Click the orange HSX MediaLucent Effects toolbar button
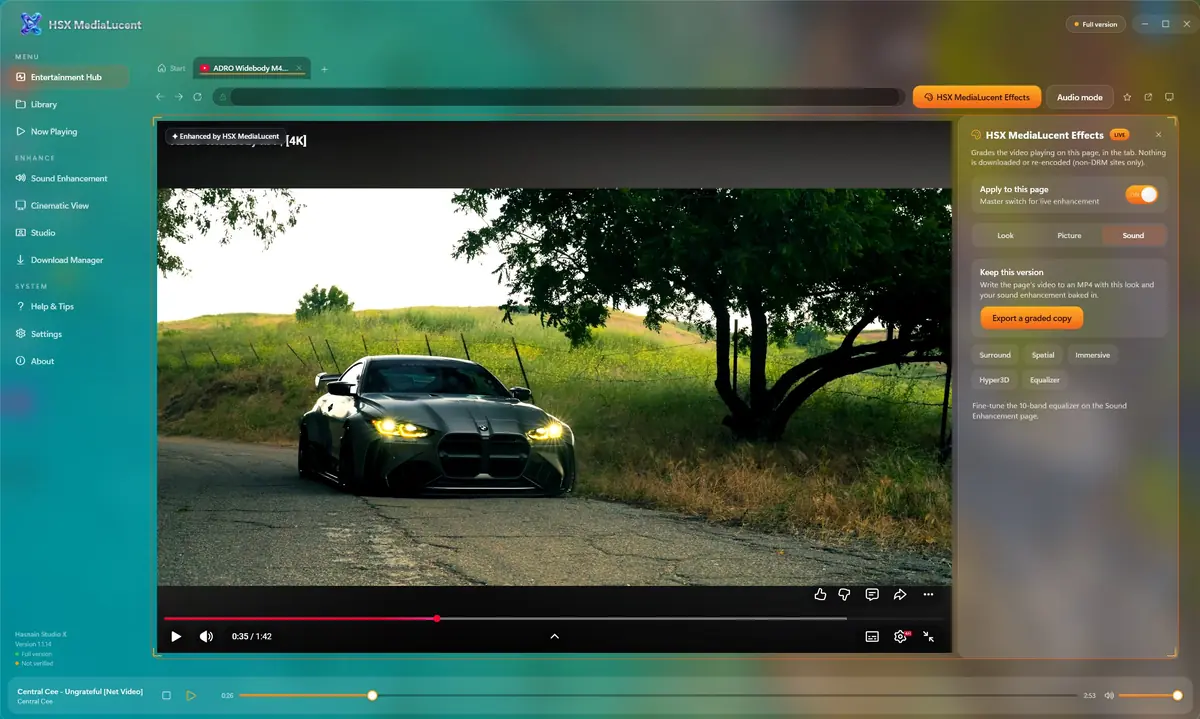The height and width of the screenshot is (719, 1200). 976,97
